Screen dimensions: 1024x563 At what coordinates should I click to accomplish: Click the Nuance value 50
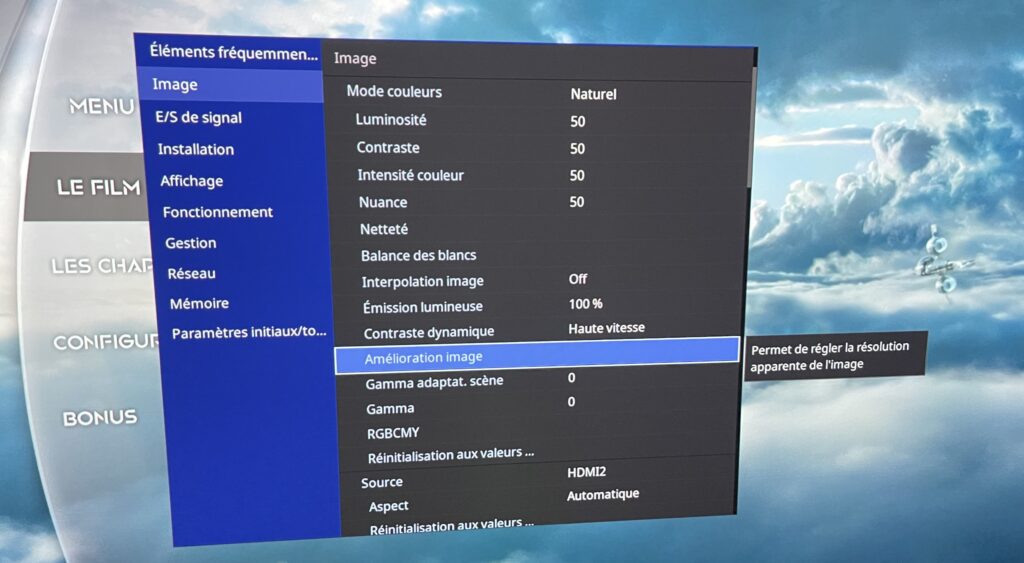point(576,202)
